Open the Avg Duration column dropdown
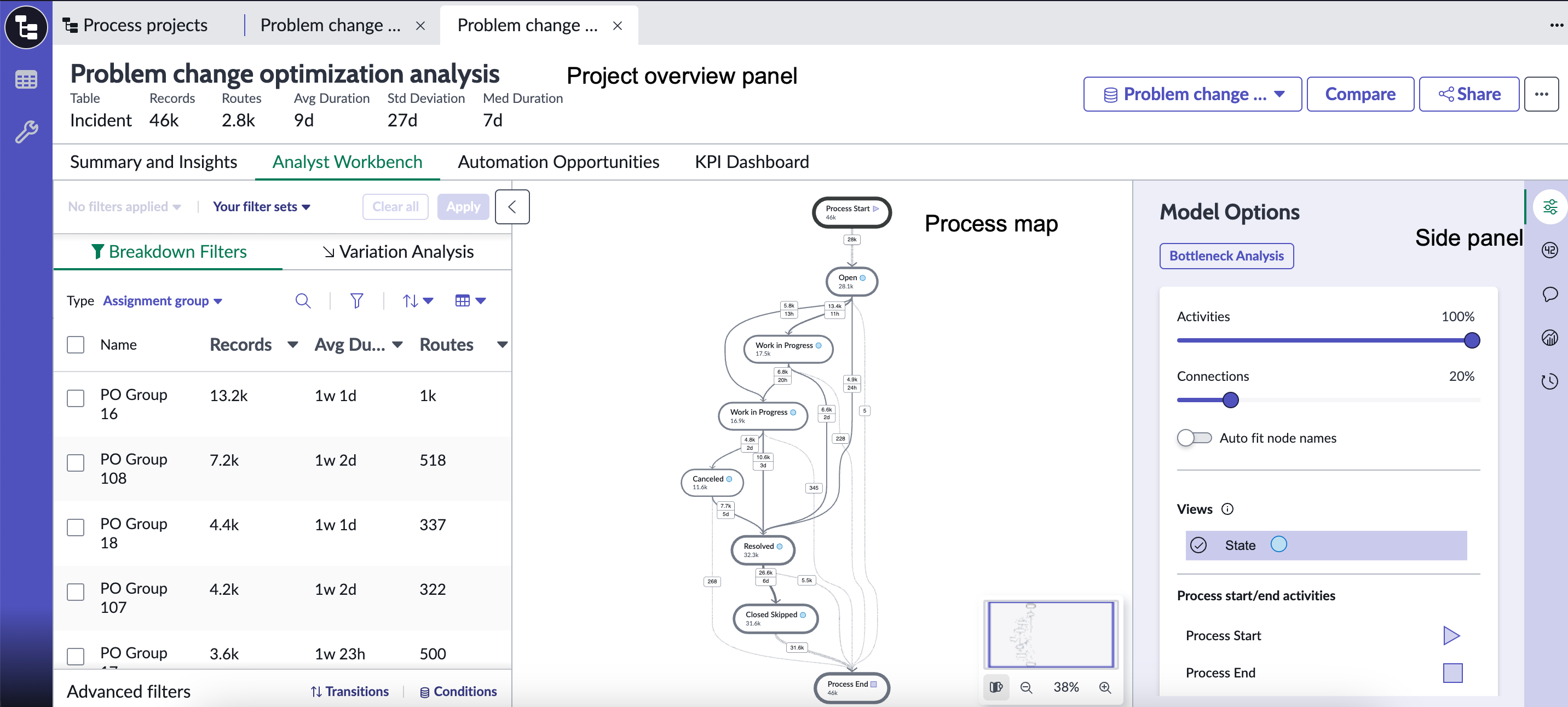Screen dimensions: 1568x707 (397, 345)
